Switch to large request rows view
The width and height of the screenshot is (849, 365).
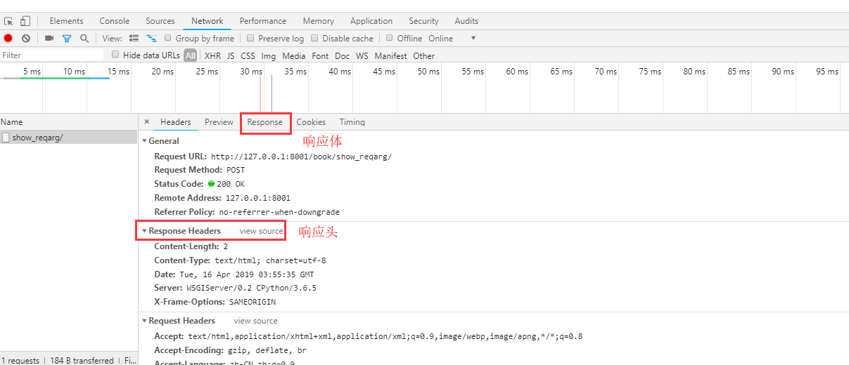click(134, 38)
